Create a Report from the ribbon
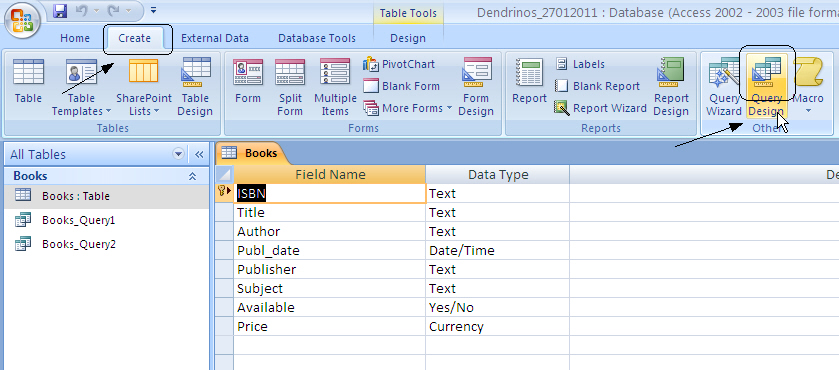Image resolution: width=839 pixels, height=370 pixels. 529,81
